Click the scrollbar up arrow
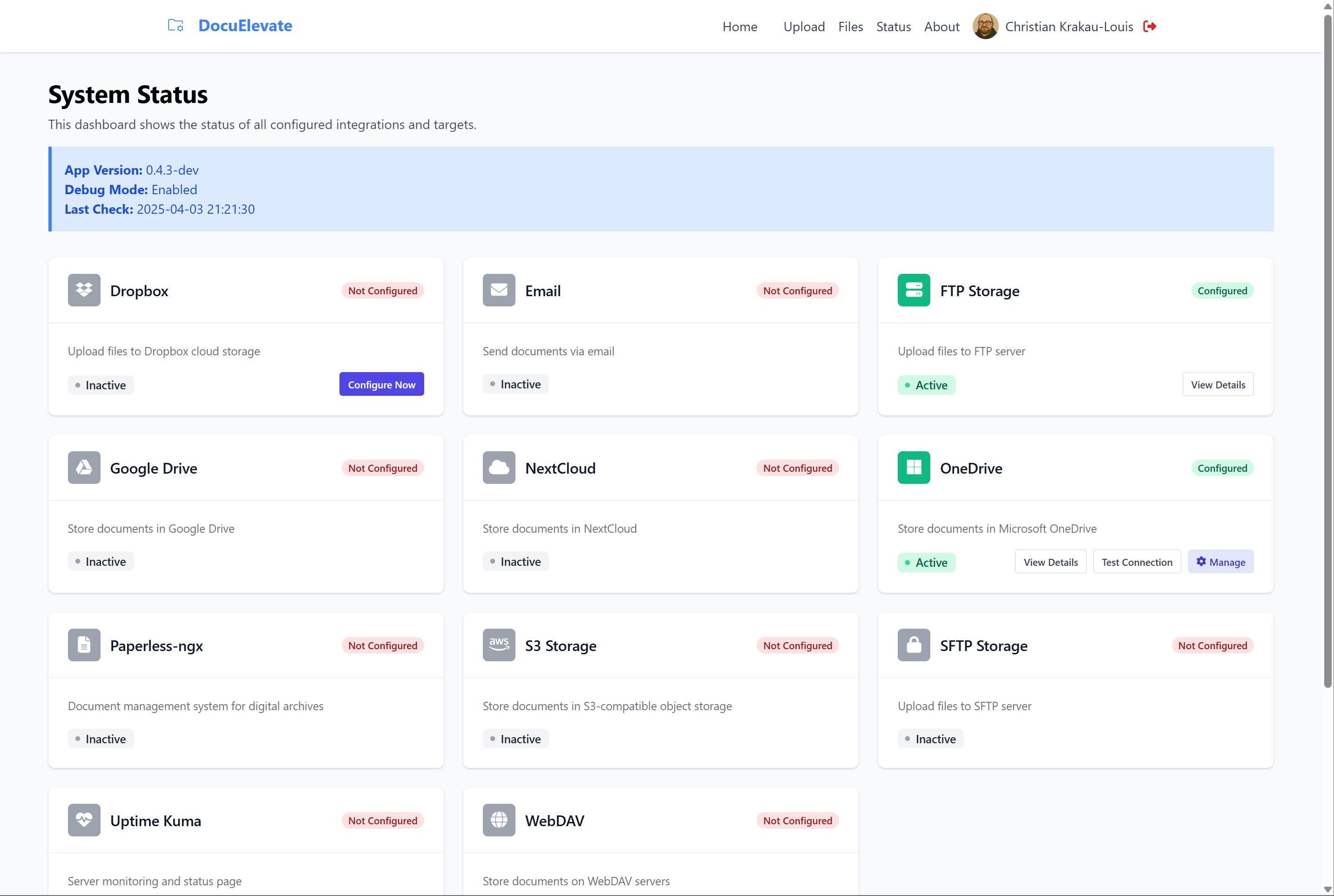 coord(1328,6)
